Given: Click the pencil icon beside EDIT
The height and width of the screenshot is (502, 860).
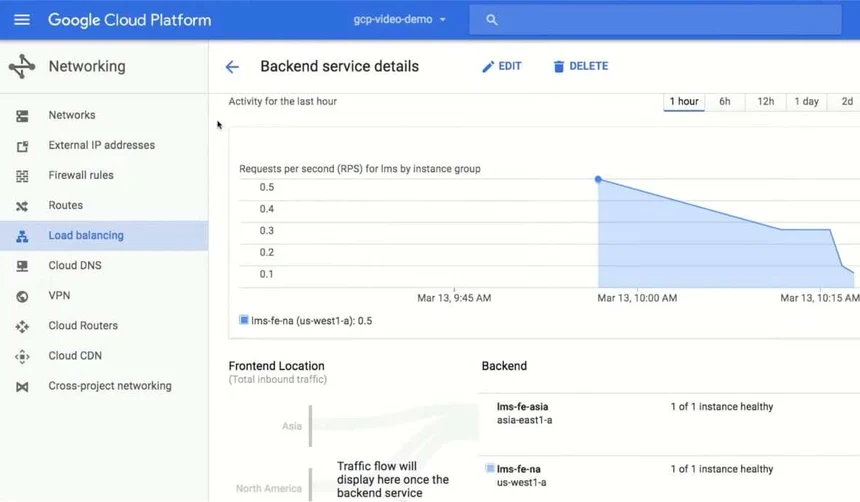Looking at the screenshot, I should [x=488, y=67].
